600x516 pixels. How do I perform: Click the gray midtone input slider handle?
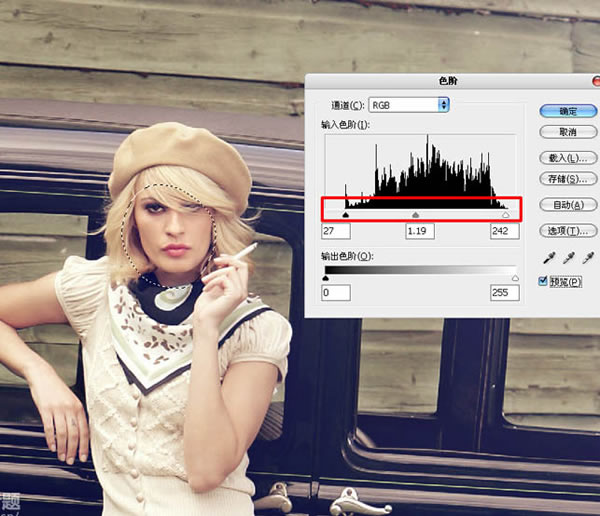pyautogui.click(x=416, y=213)
